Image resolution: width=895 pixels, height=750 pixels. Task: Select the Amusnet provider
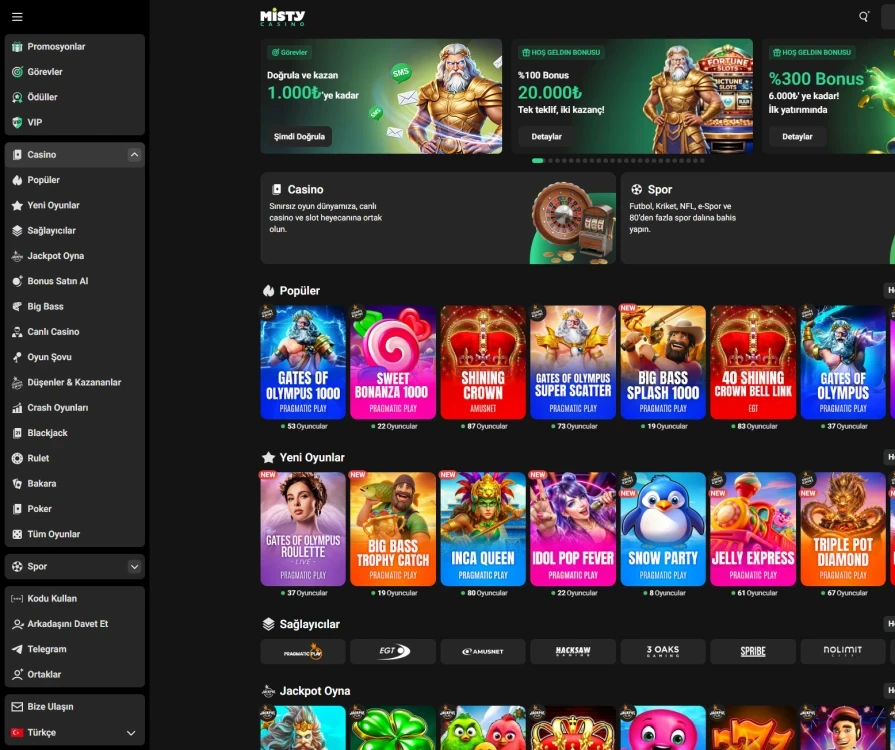click(483, 651)
